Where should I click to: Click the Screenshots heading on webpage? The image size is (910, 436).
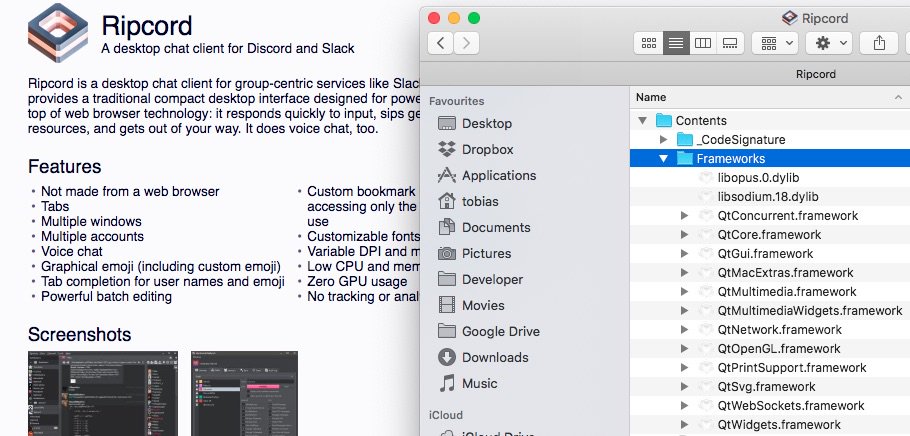[80, 334]
